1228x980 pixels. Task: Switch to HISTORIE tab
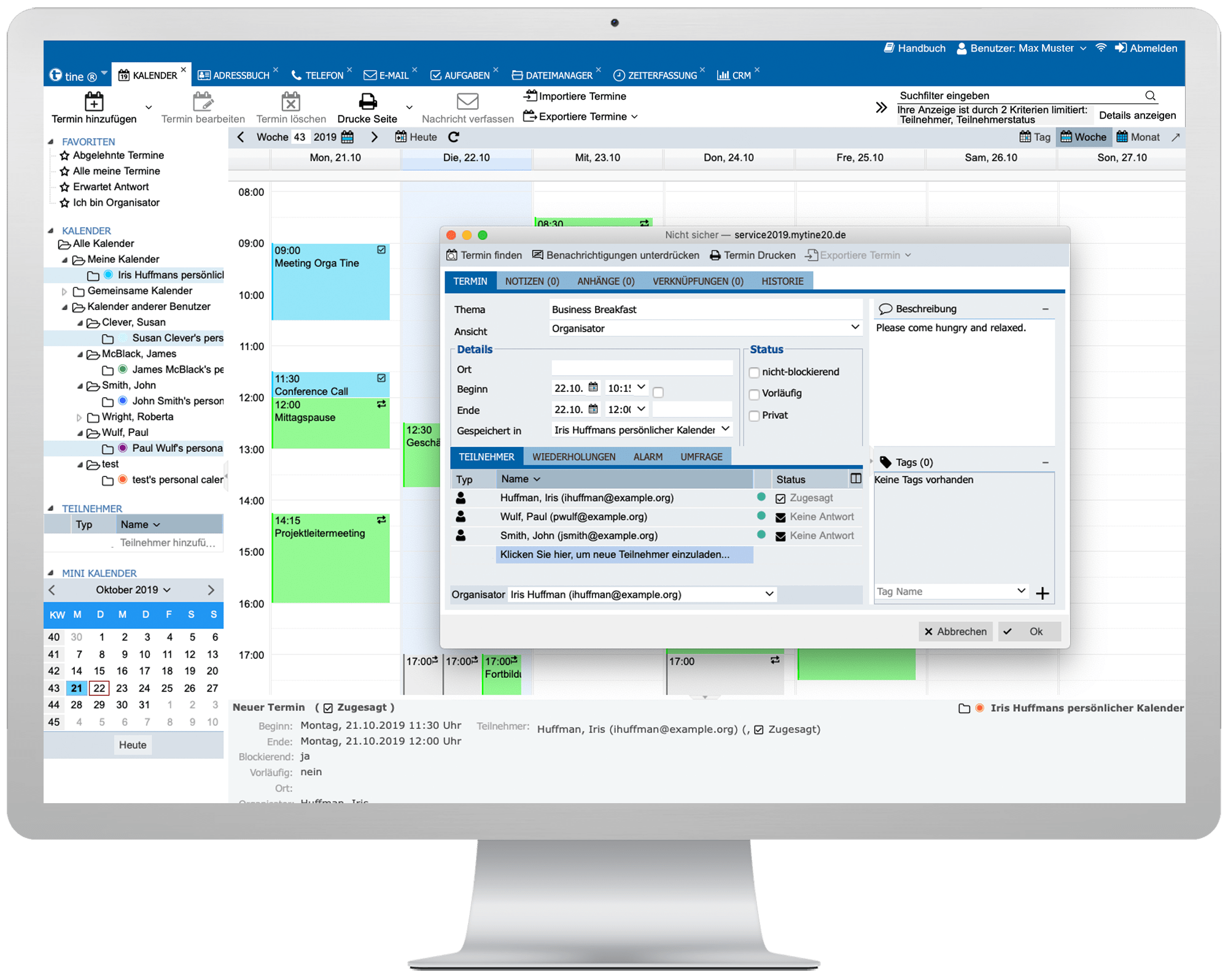pos(782,281)
